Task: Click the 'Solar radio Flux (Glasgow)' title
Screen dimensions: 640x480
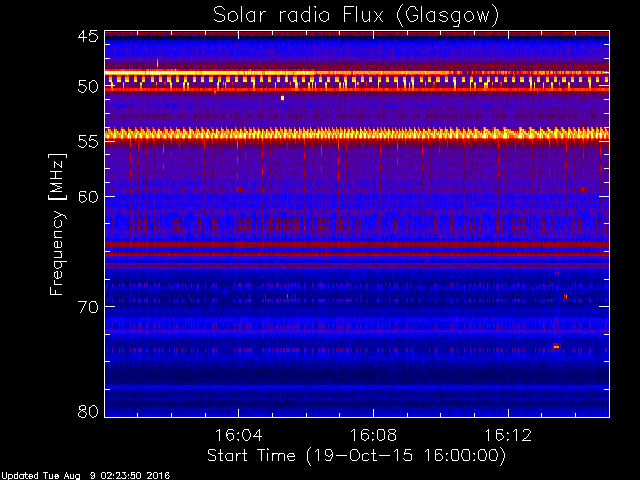Action: pos(356,16)
